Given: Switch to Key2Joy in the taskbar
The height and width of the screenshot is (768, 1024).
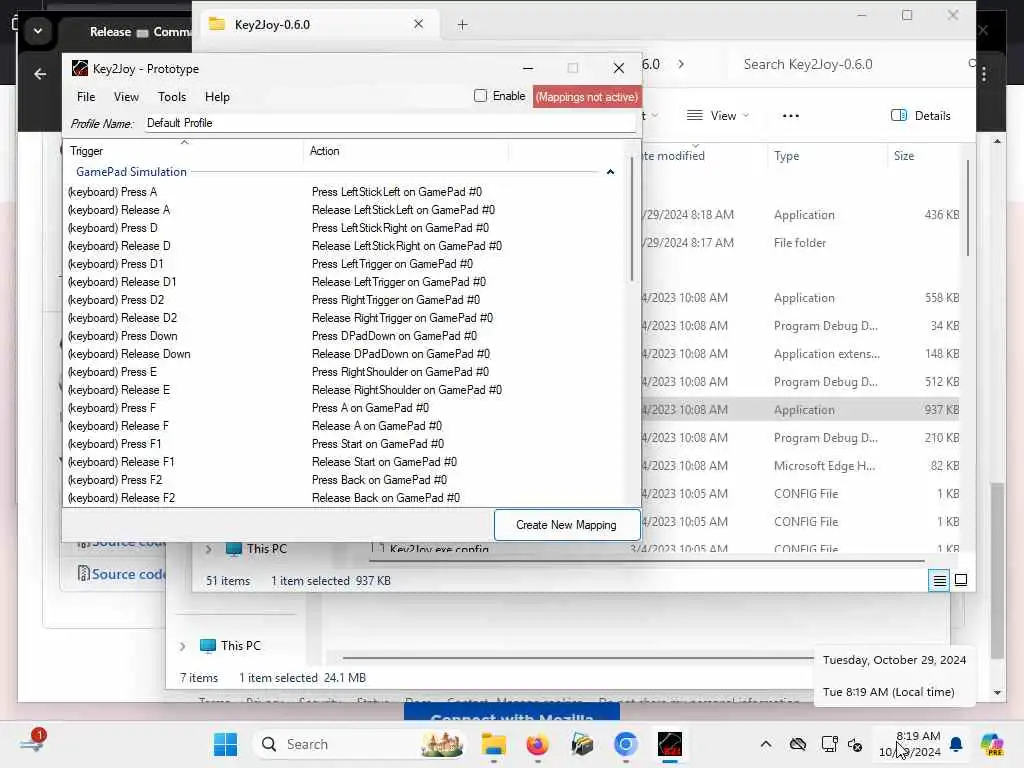Looking at the screenshot, I should [670, 744].
